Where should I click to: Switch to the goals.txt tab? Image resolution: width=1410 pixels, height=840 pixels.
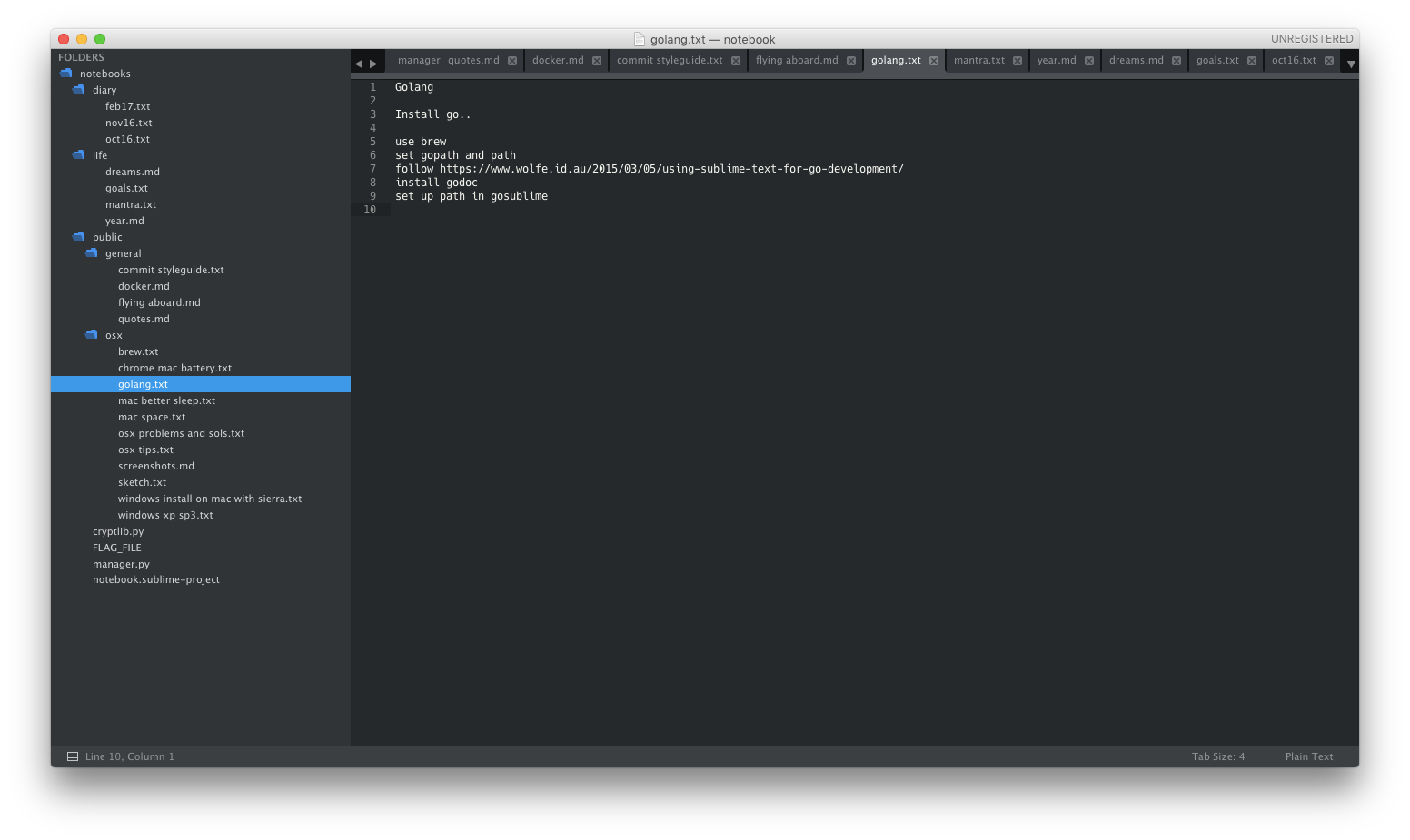pyautogui.click(x=1217, y=61)
